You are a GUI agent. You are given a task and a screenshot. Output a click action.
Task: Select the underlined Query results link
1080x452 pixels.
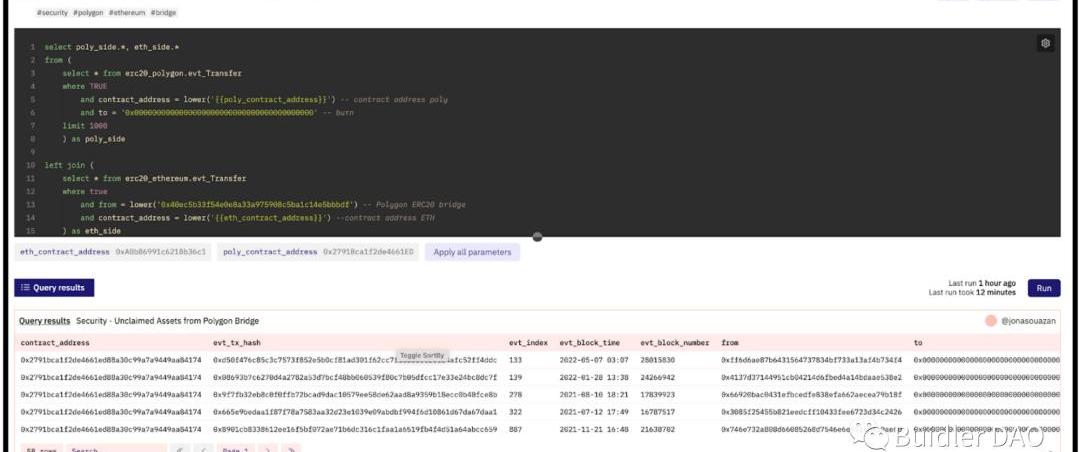click(45, 321)
